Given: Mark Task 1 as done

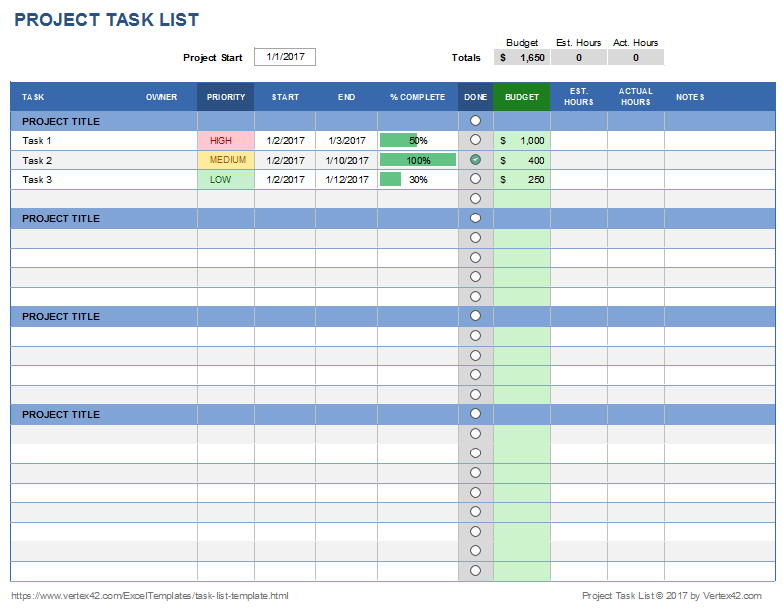Looking at the screenshot, I should click(x=475, y=140).
